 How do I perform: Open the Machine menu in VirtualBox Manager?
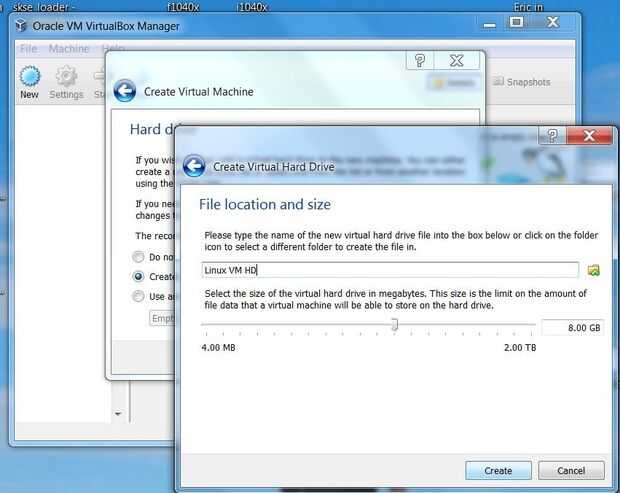click(x=69, y=49)
